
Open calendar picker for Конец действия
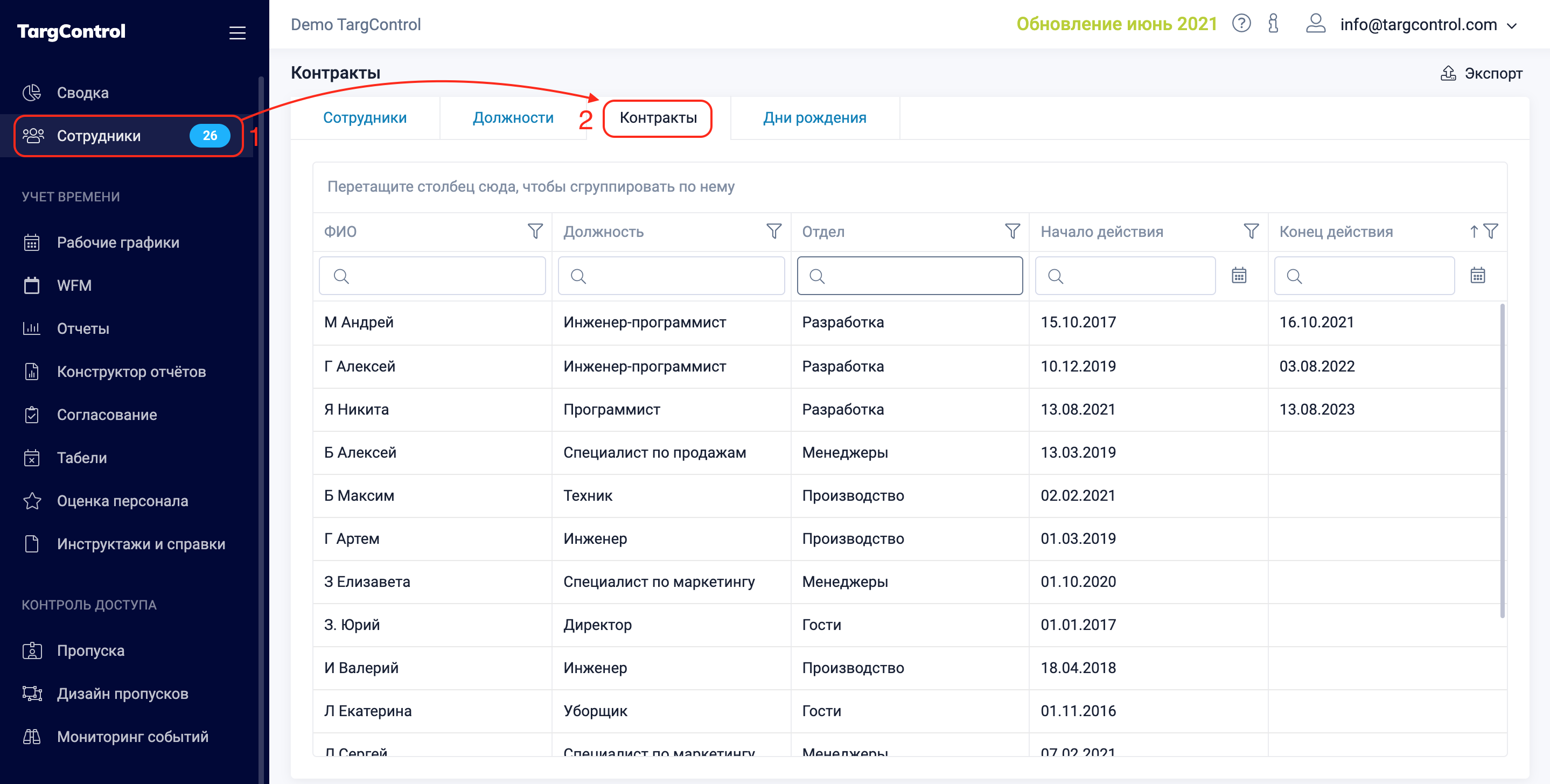1477,276
